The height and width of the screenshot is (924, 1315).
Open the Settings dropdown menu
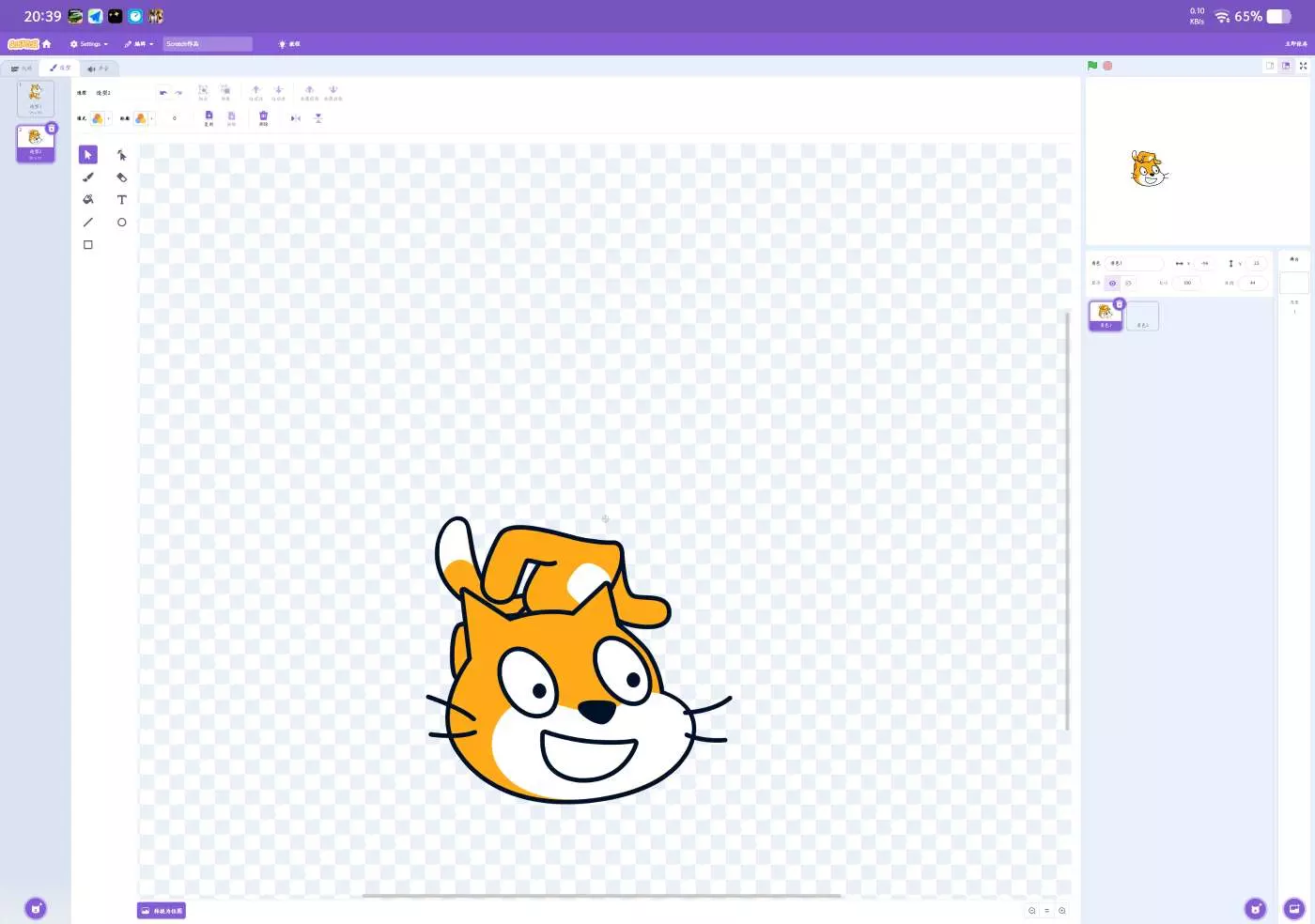point(89,44)
